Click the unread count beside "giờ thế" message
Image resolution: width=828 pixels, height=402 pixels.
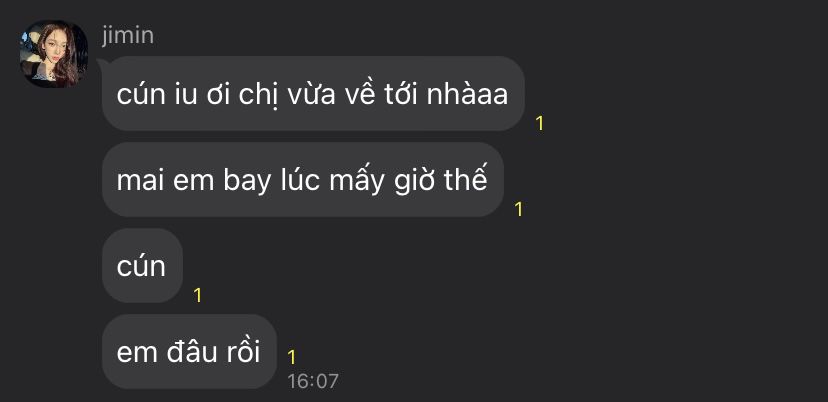(519, 209)
